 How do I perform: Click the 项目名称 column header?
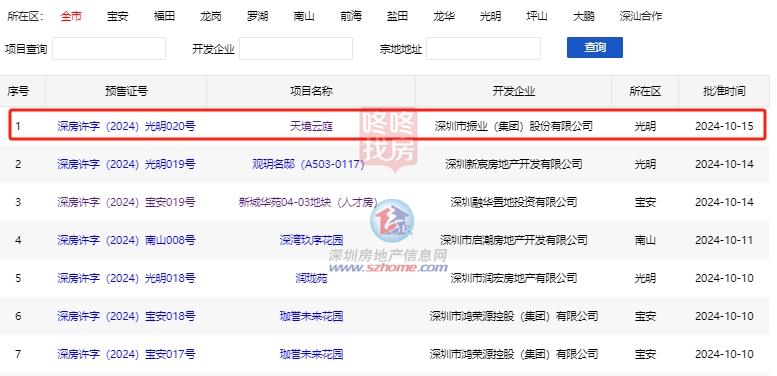click(311, 91)
